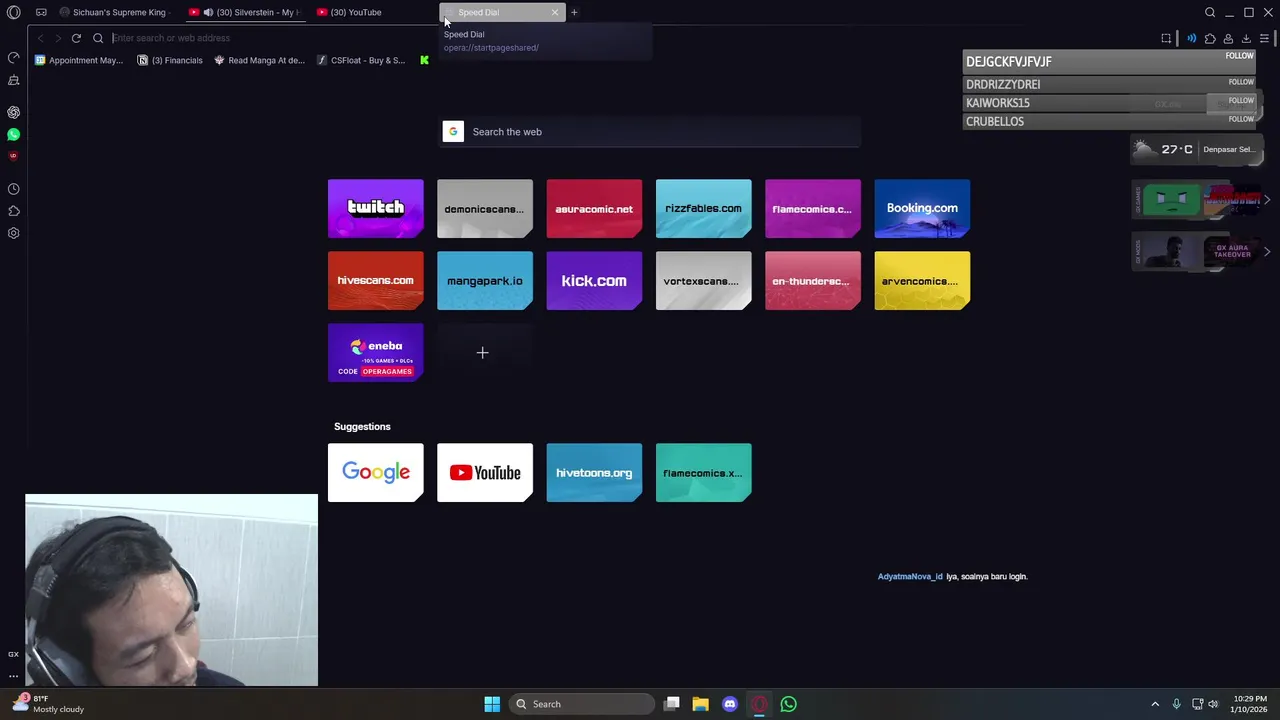
Task: Expand GX Mods carousel arrow
Action: (1267, 252)
